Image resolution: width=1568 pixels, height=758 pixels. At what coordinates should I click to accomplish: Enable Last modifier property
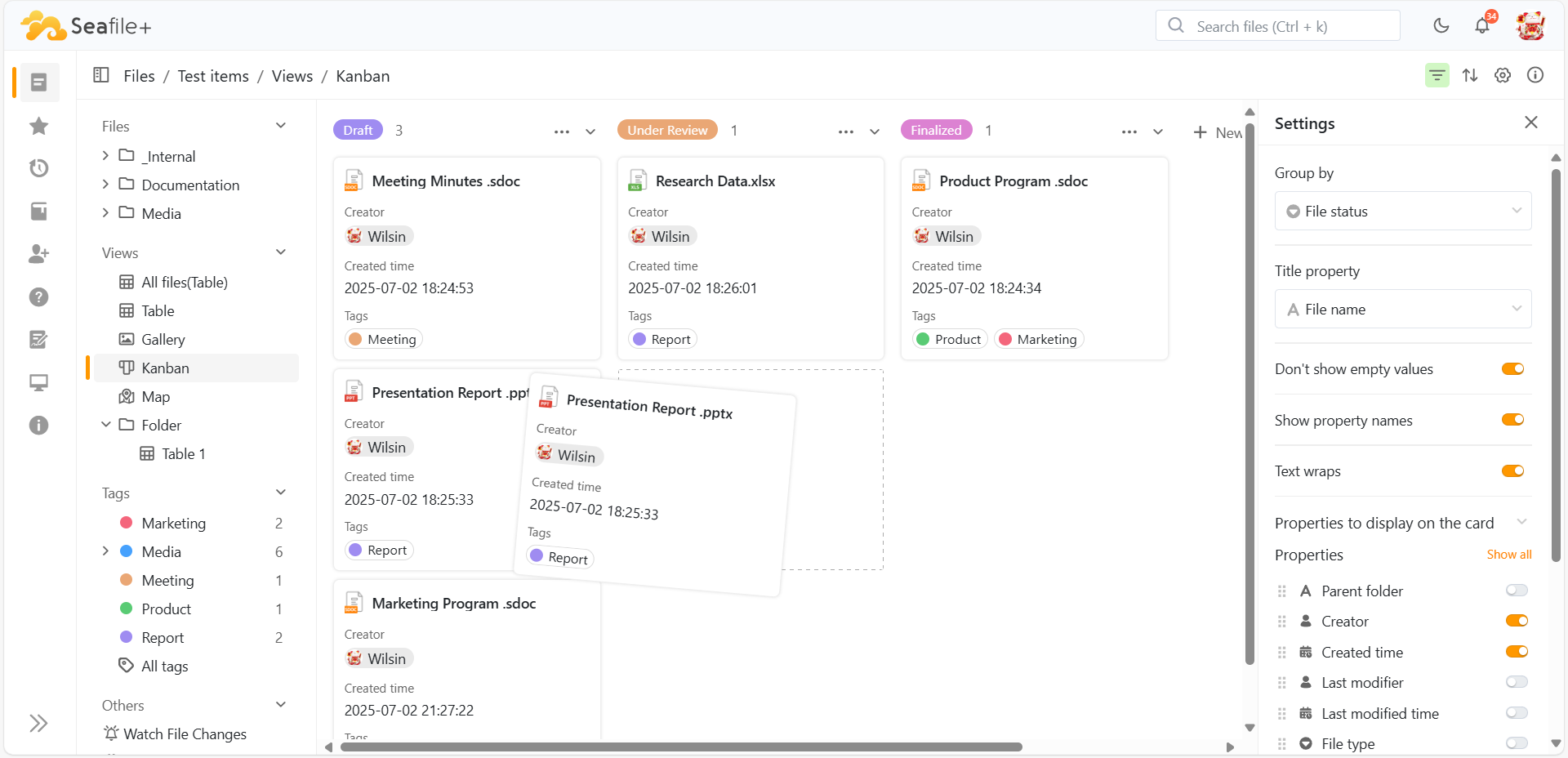click(x=1517, y=682)
